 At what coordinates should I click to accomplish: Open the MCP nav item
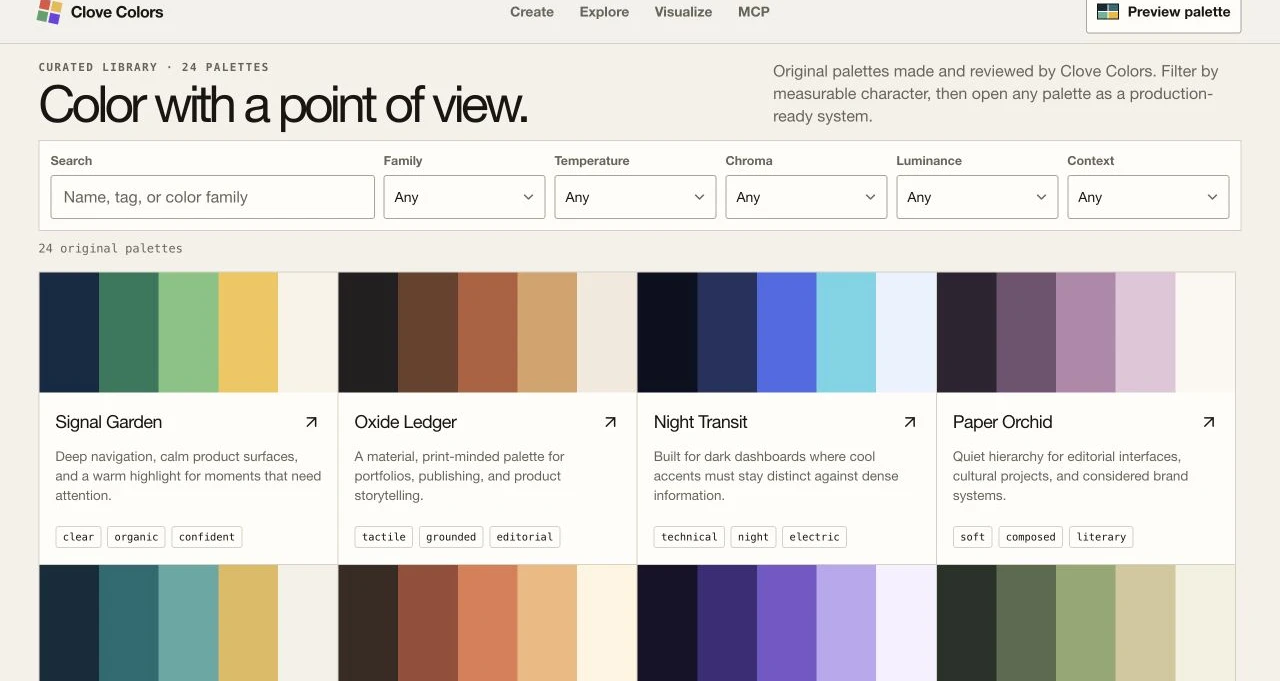coord(754,12)
